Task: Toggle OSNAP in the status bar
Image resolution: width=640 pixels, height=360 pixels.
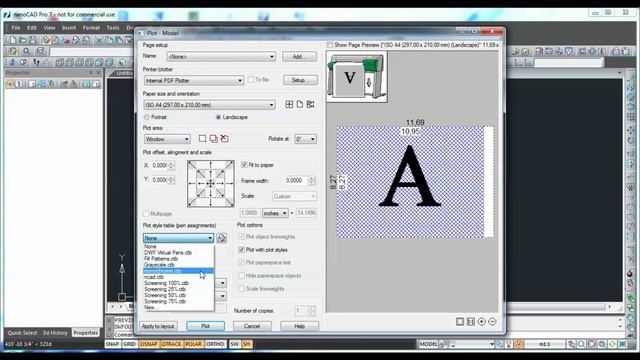Action: [x=149, y=344]
